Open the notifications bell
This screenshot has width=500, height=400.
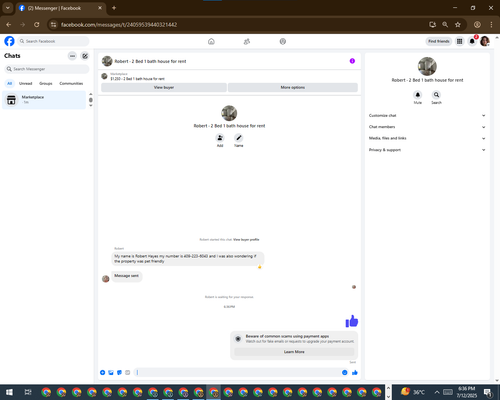(472, 41)
